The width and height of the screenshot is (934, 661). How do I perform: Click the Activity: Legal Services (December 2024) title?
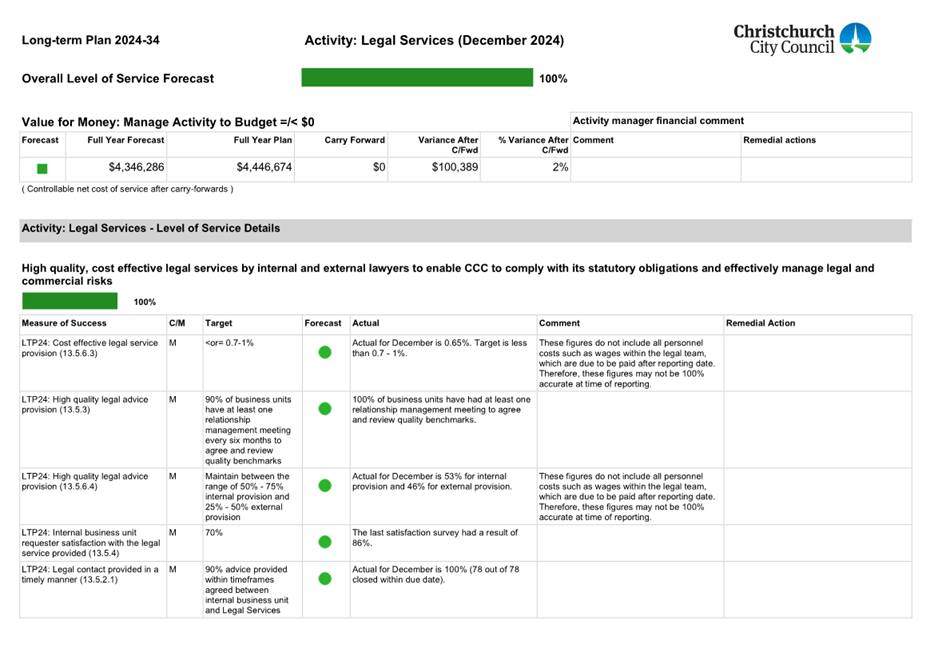pos(434,41)
